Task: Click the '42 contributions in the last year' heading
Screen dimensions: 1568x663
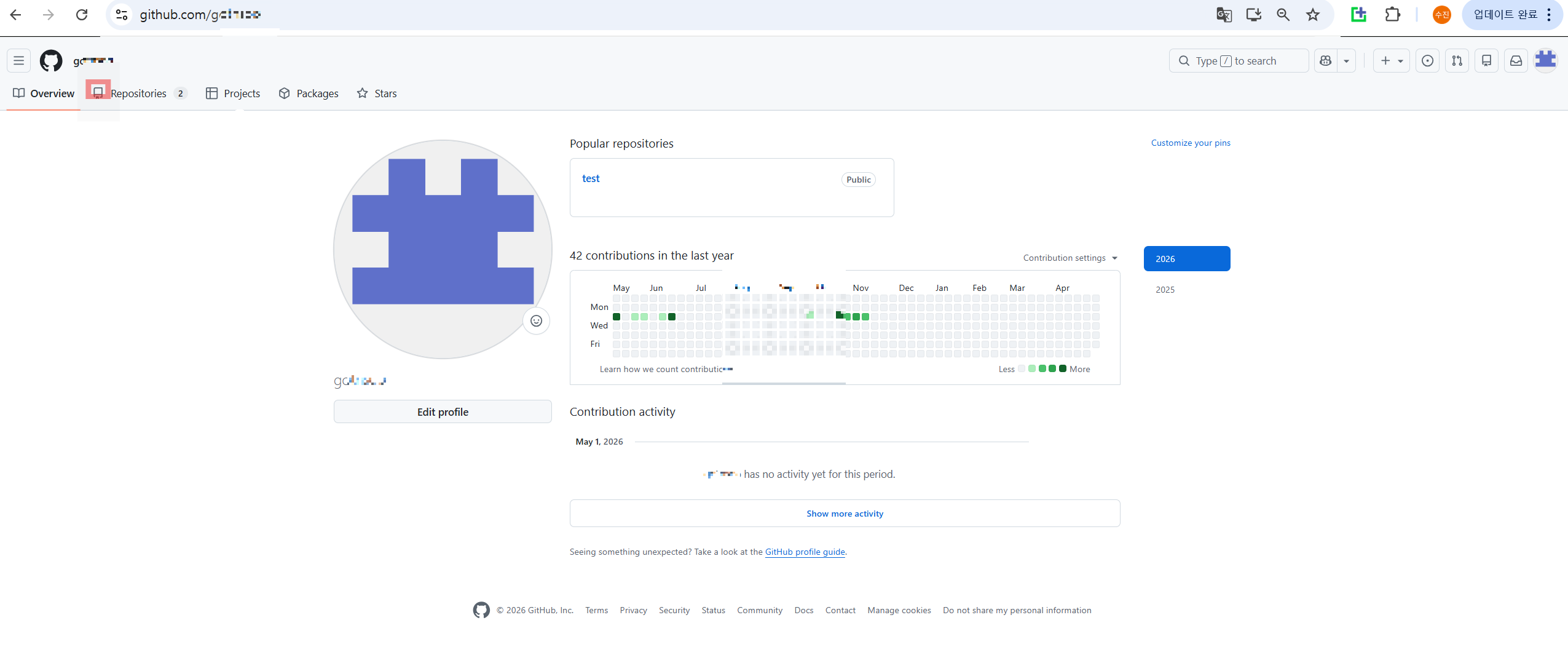Action: click(x=652, y=255)
